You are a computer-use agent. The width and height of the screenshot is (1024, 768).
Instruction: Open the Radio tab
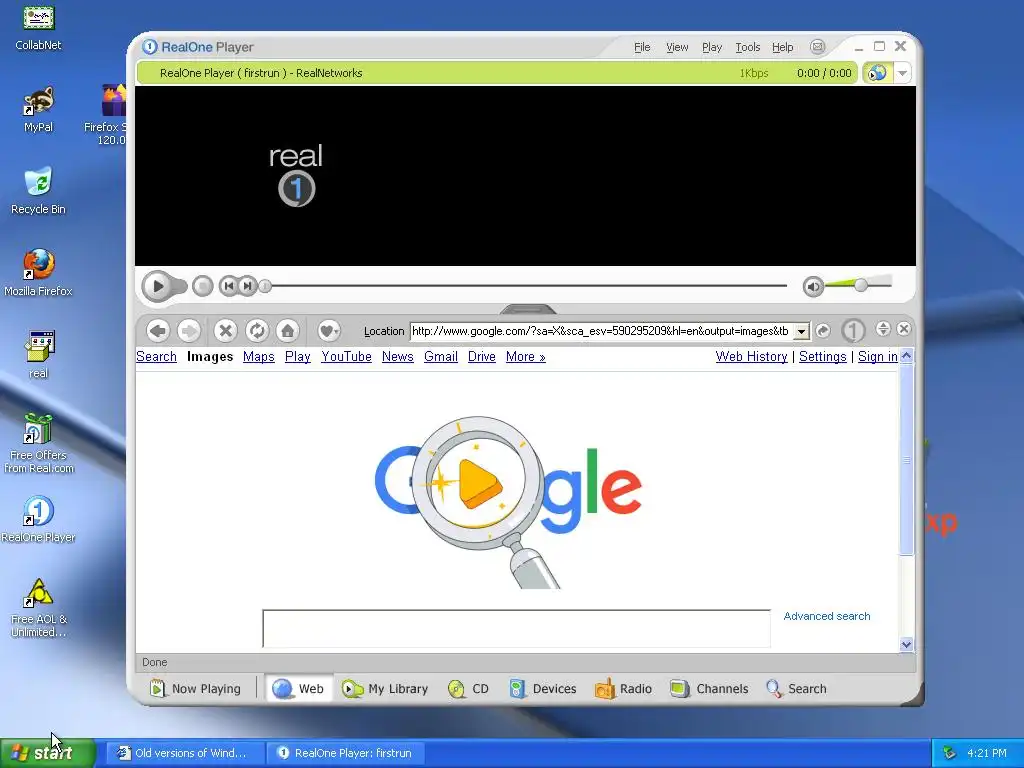623,688
